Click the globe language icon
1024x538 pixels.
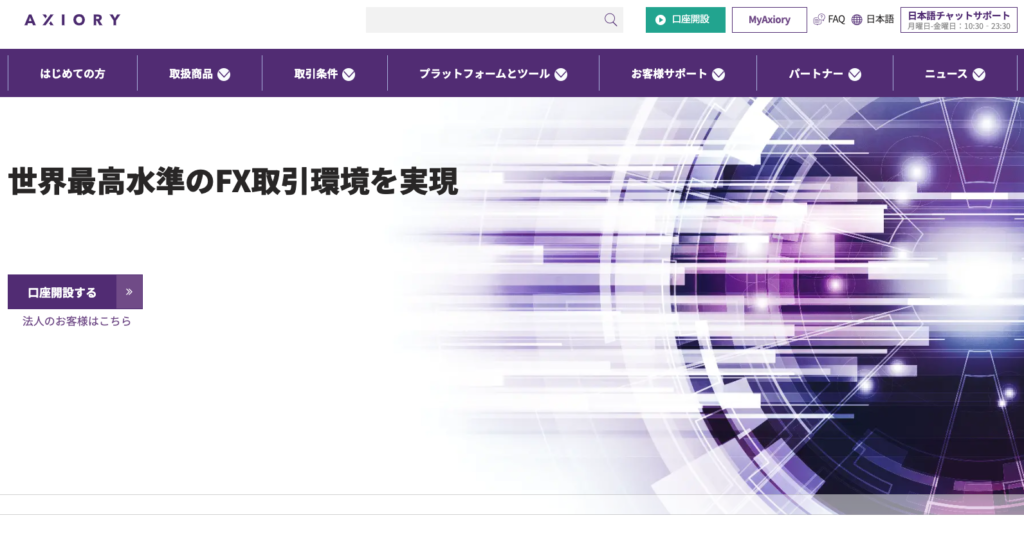(857, 20)
